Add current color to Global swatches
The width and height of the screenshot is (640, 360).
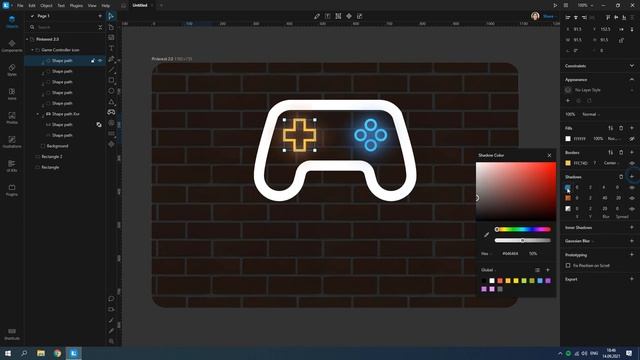[x=548, y=270]
